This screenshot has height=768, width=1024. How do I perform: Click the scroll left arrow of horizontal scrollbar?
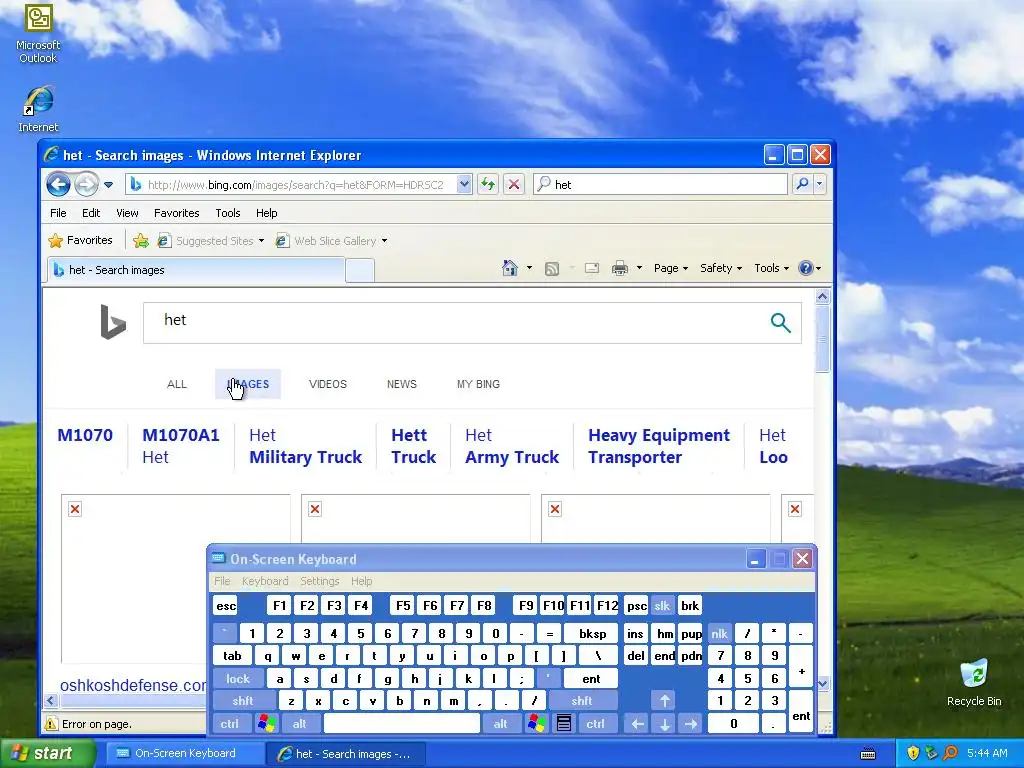(51, 701)
